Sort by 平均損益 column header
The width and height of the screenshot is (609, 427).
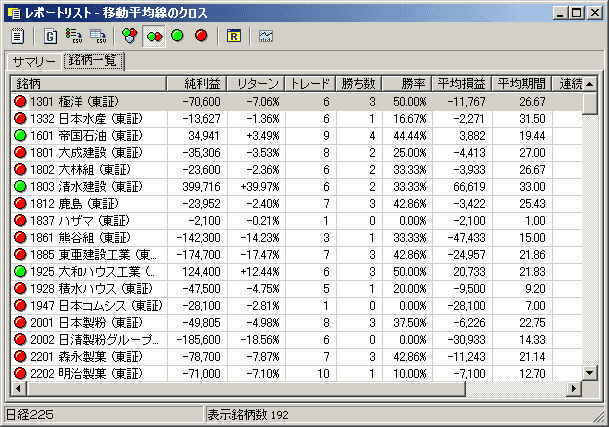click(462, 84)
